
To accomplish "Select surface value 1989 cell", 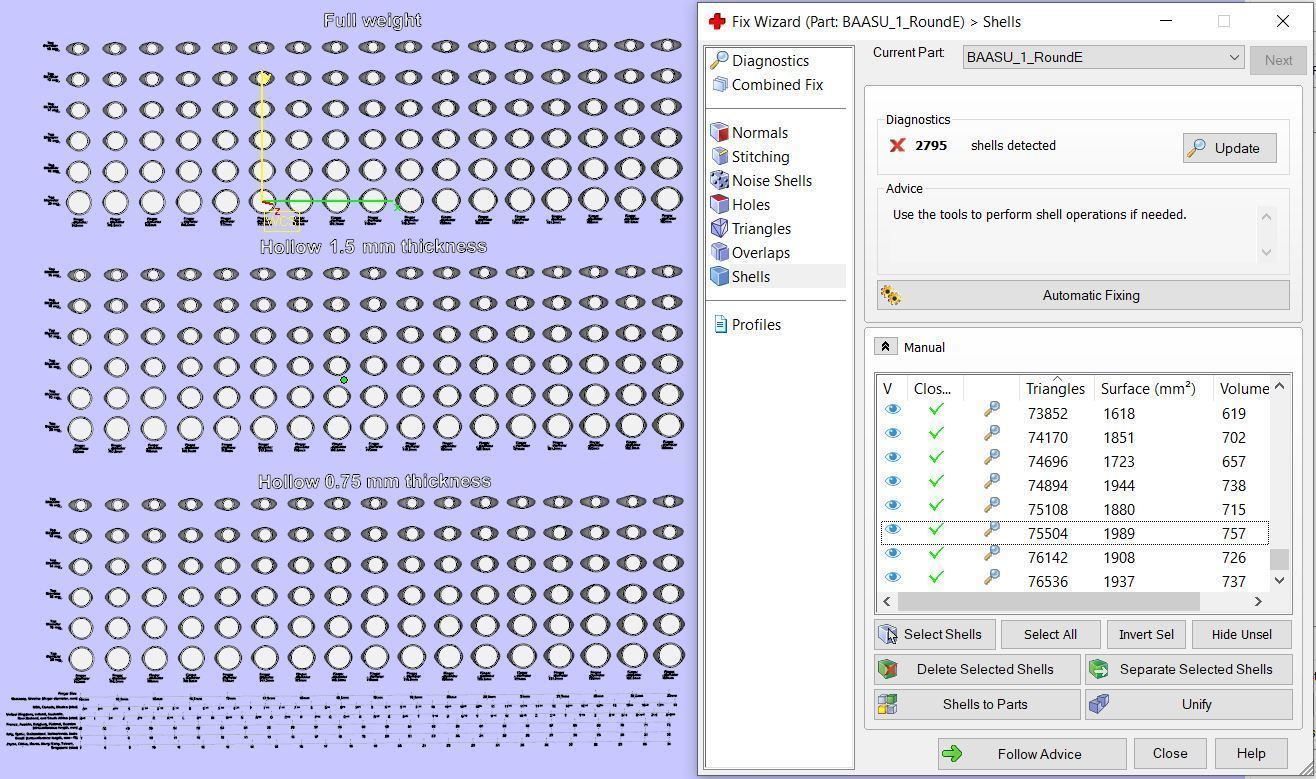I will coord(1118,534).
